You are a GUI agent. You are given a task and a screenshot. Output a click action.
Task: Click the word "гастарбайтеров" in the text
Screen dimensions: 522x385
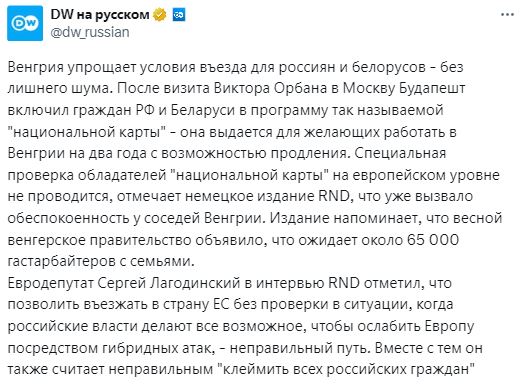point(61,262)
